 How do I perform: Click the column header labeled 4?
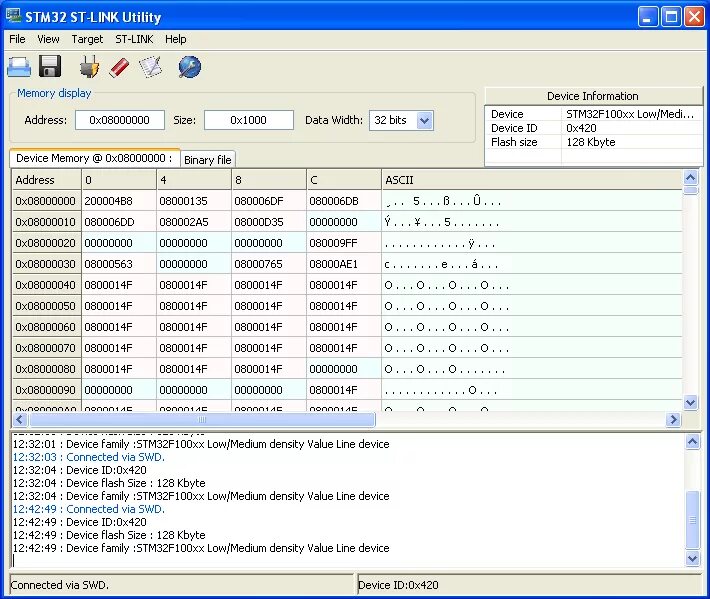point(194,180)
